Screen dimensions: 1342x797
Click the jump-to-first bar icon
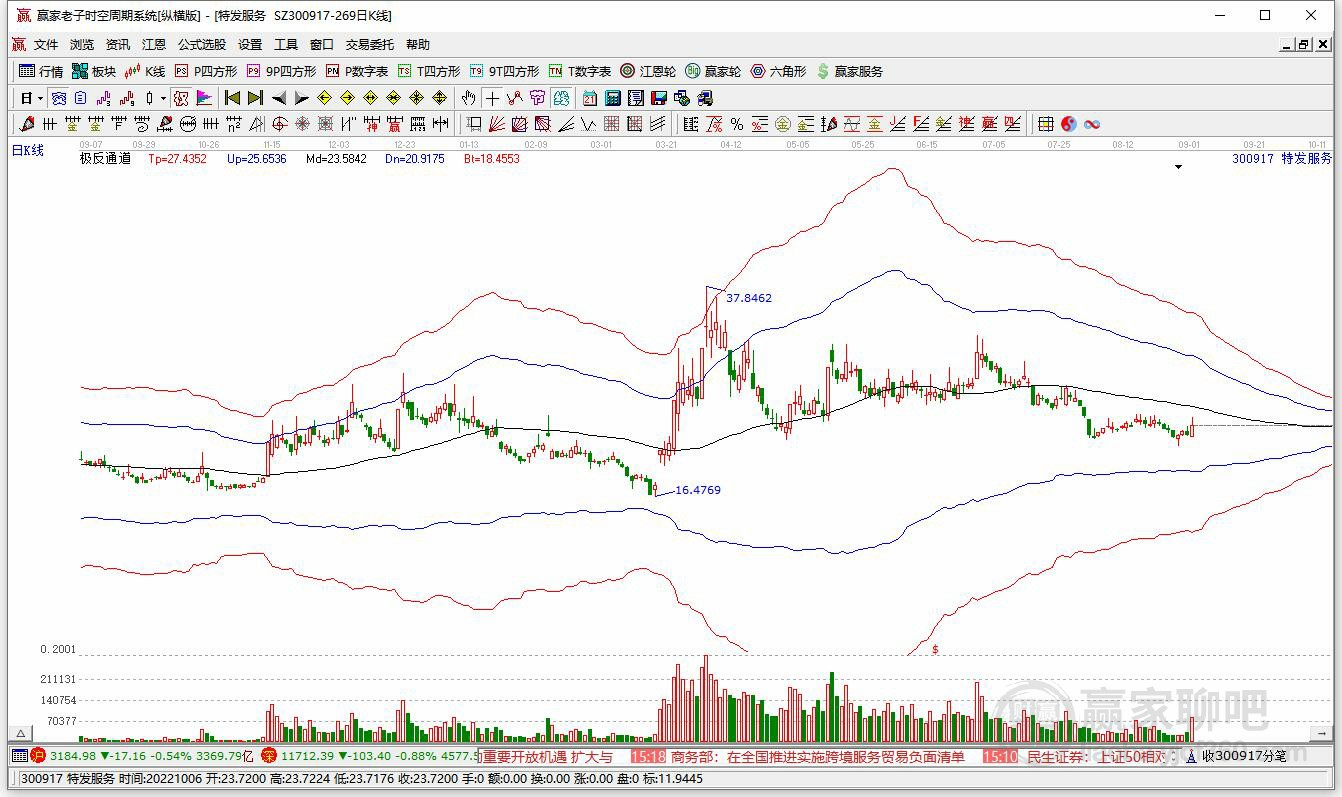(x=232, y=98)
